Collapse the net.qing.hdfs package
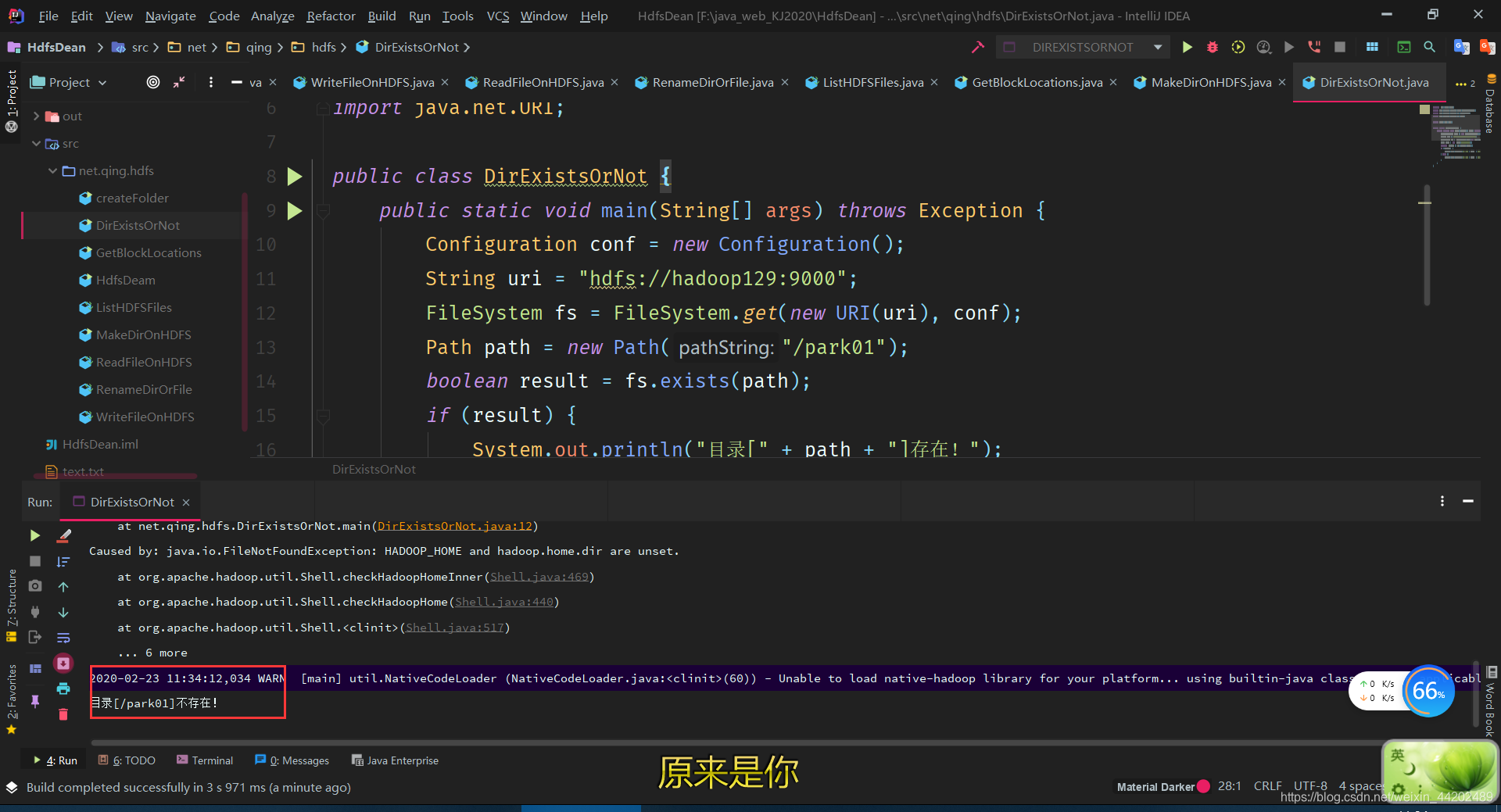 click(52, 170)
